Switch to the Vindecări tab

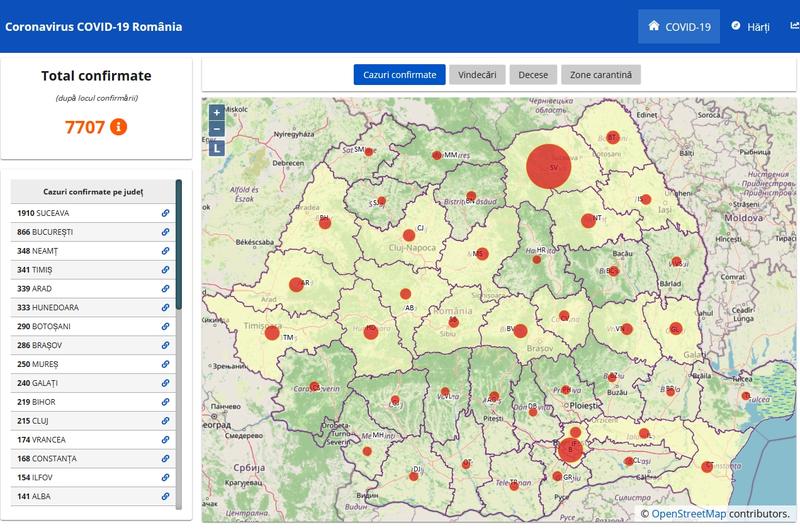coord(477,75)
